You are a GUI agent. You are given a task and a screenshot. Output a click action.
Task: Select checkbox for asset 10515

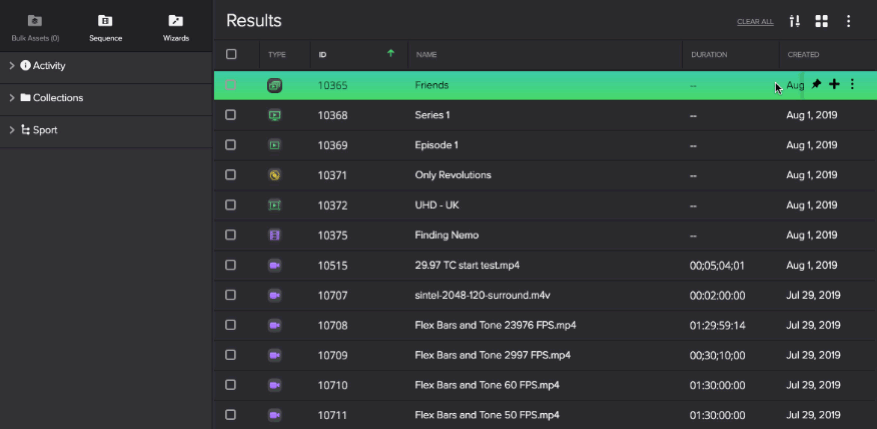point(231,265)
